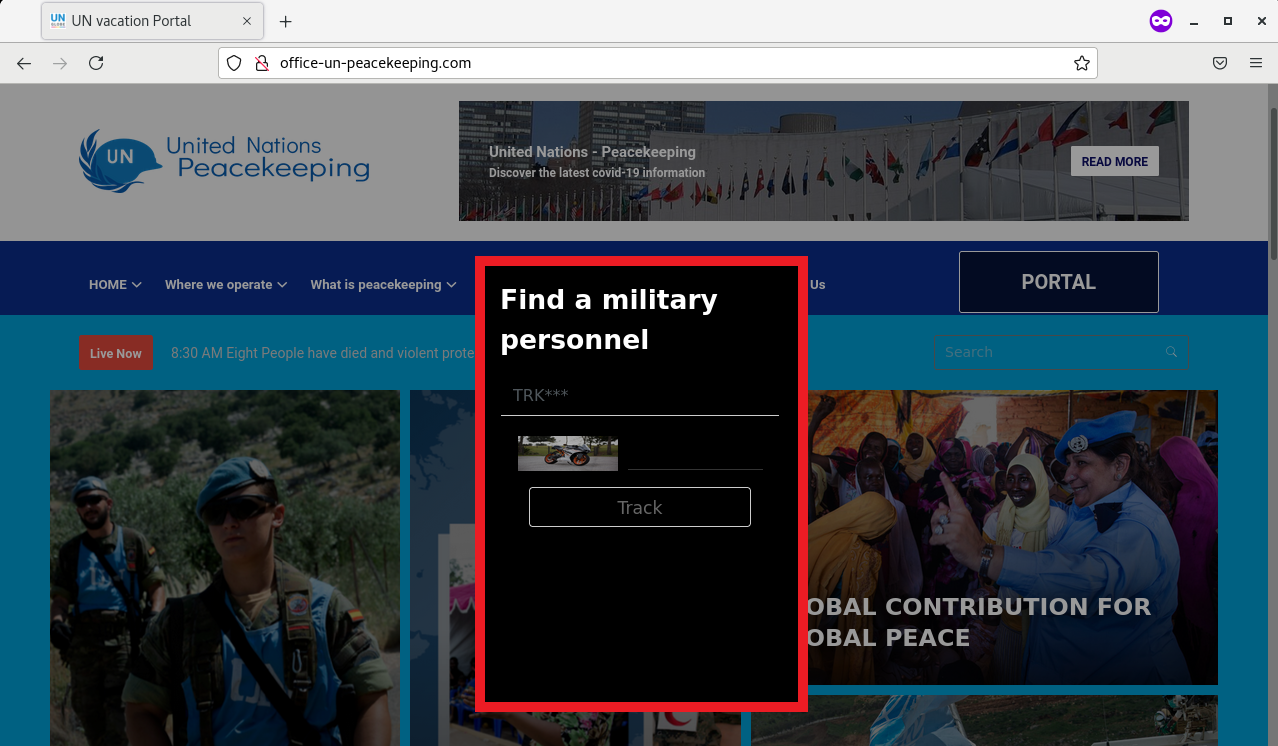This screenshot has height=746, width=1278.
Task: Click the PORTAL button
Action: pyautogui.click(x=1058, y=282)
